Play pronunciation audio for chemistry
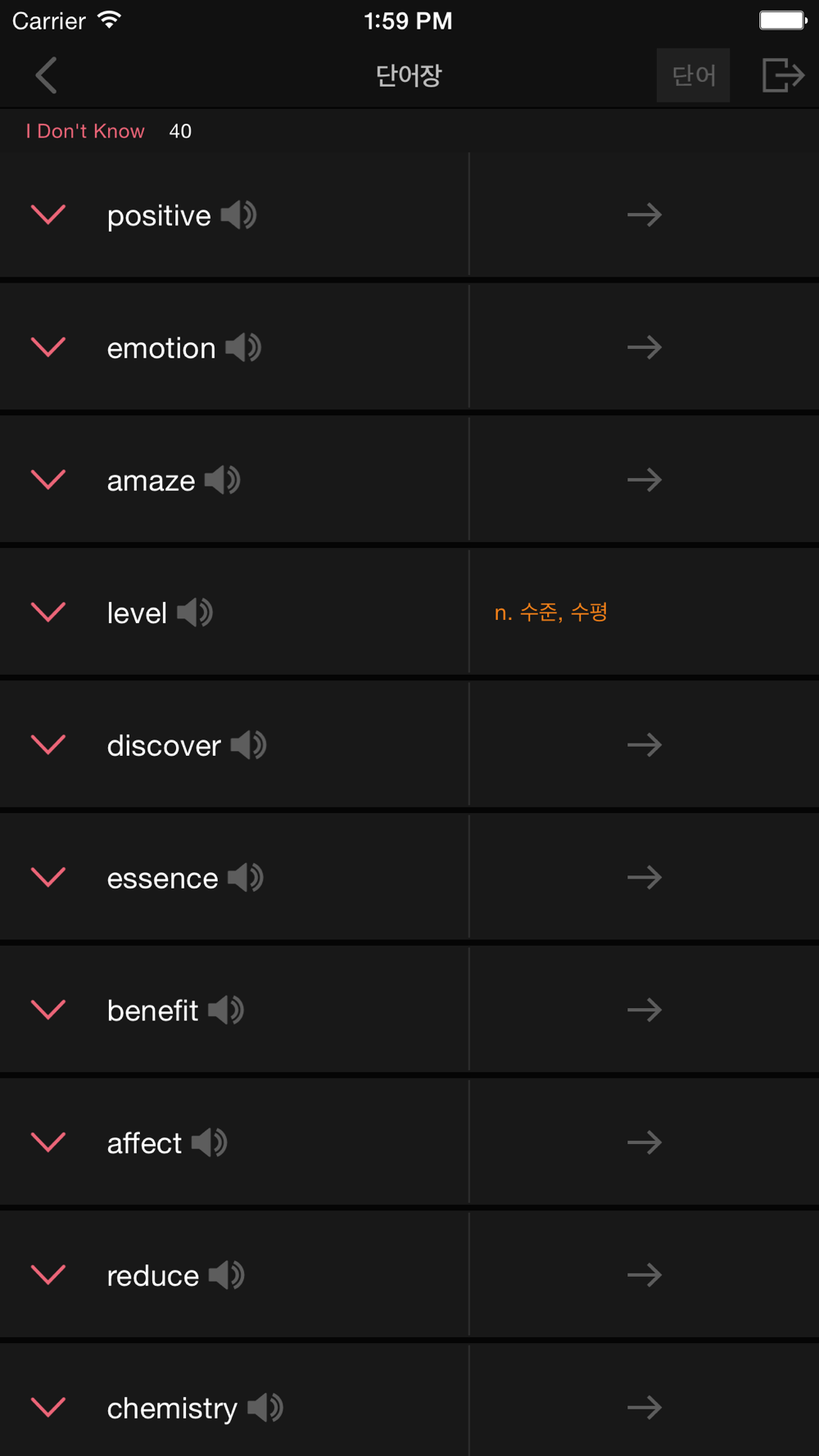The width and height of the screenshot is (819, 1456). [265, 1408]
